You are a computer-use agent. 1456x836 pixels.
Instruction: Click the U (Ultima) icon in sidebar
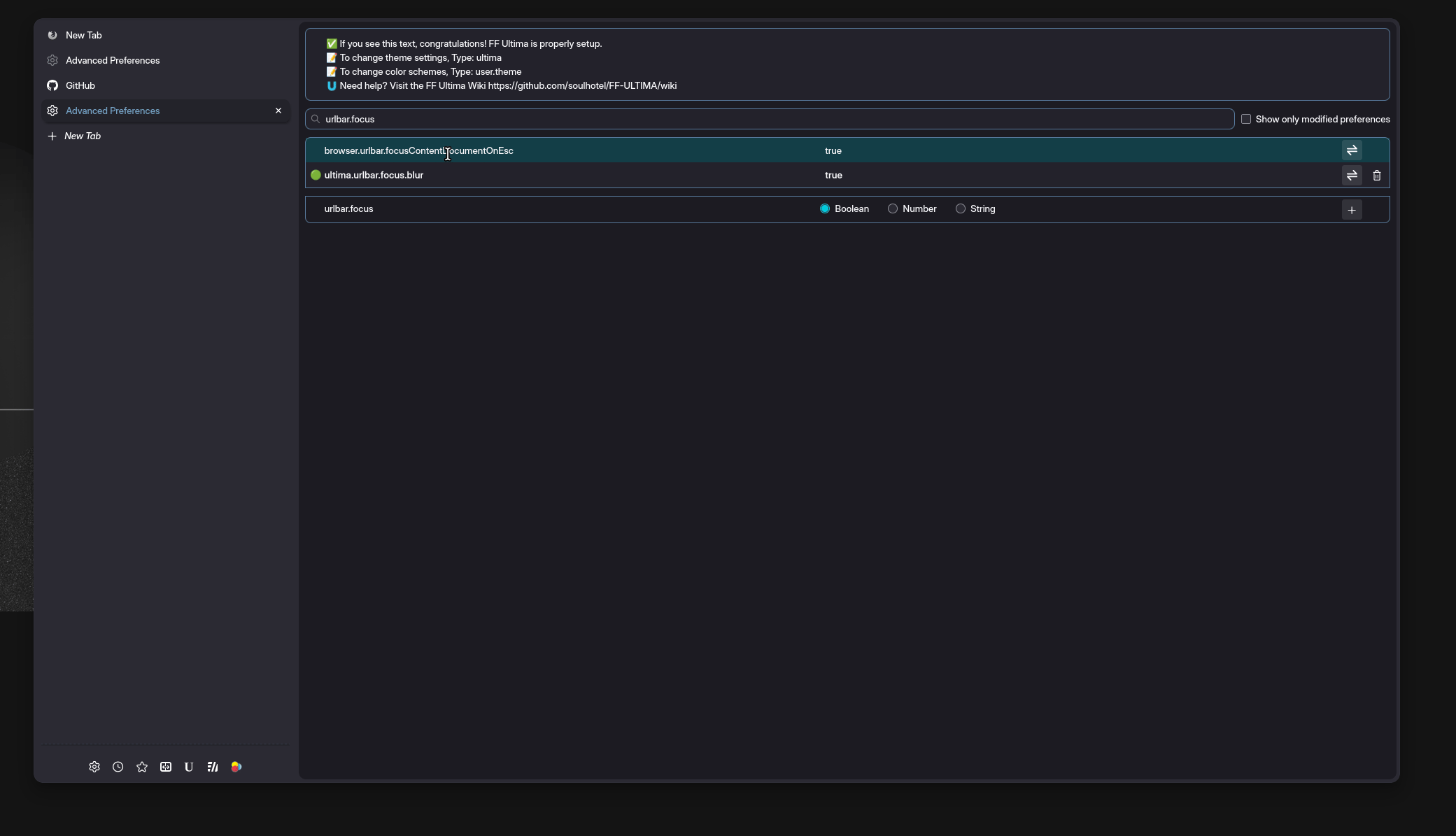point(189,767)
